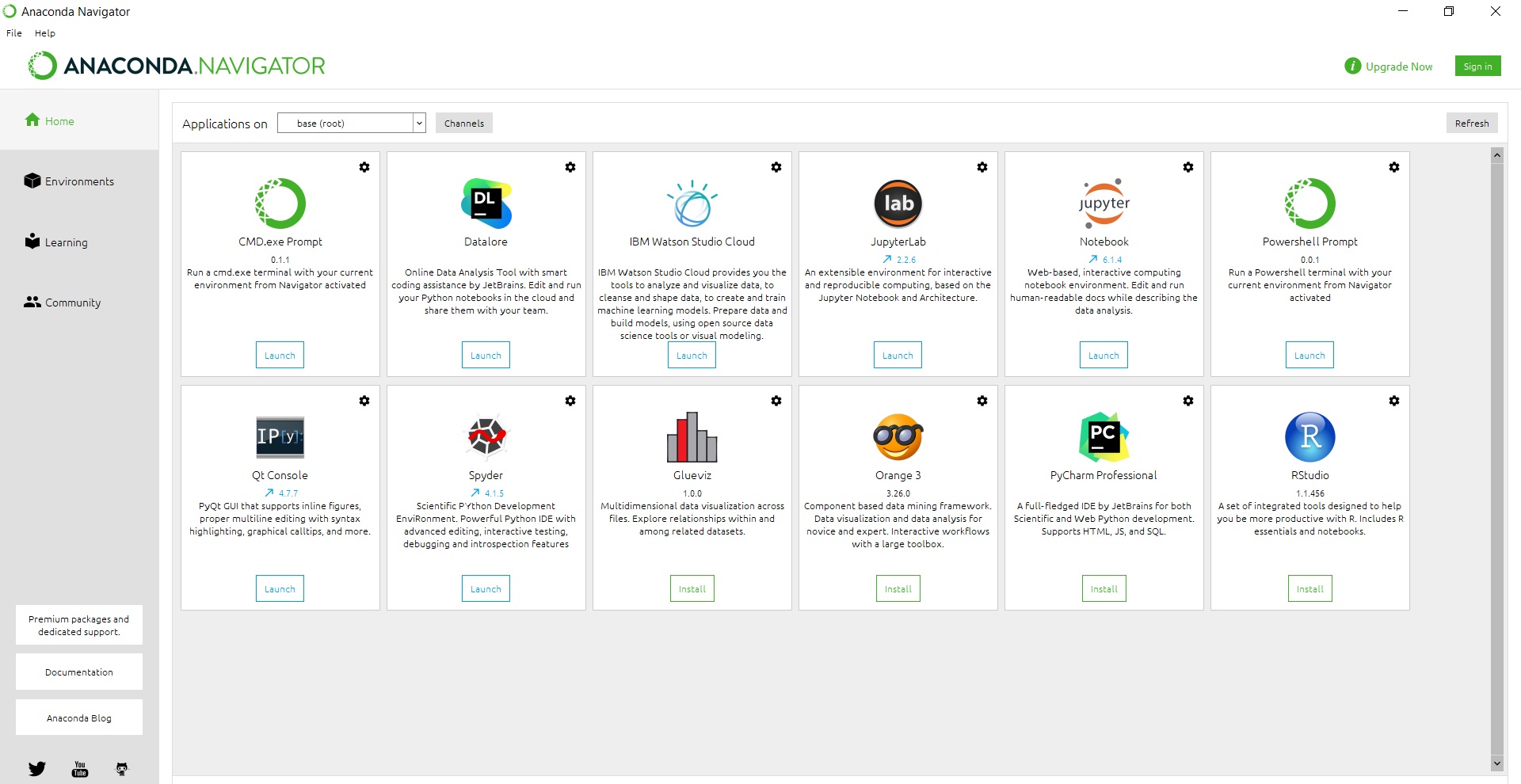Click the Powershell Prompt Anaconda ring icon
The height and width of the screenshot is (784, 1521).
[x=1310, y=204]
